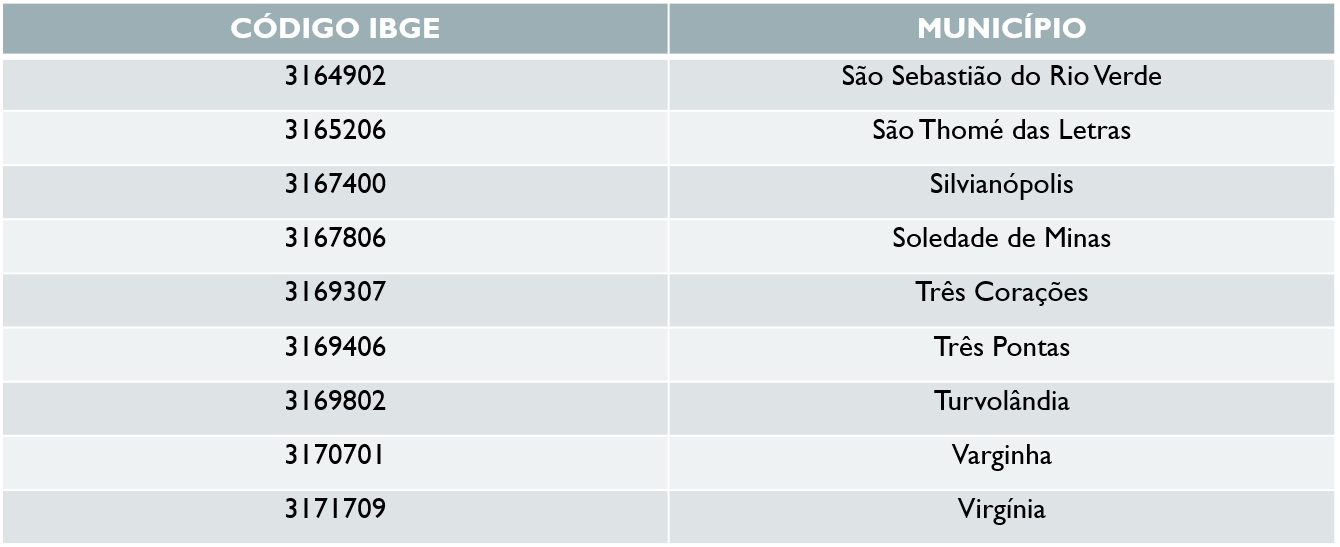Select the Três Corações cell
The image size is (1340, 547).
(1001, 300)
